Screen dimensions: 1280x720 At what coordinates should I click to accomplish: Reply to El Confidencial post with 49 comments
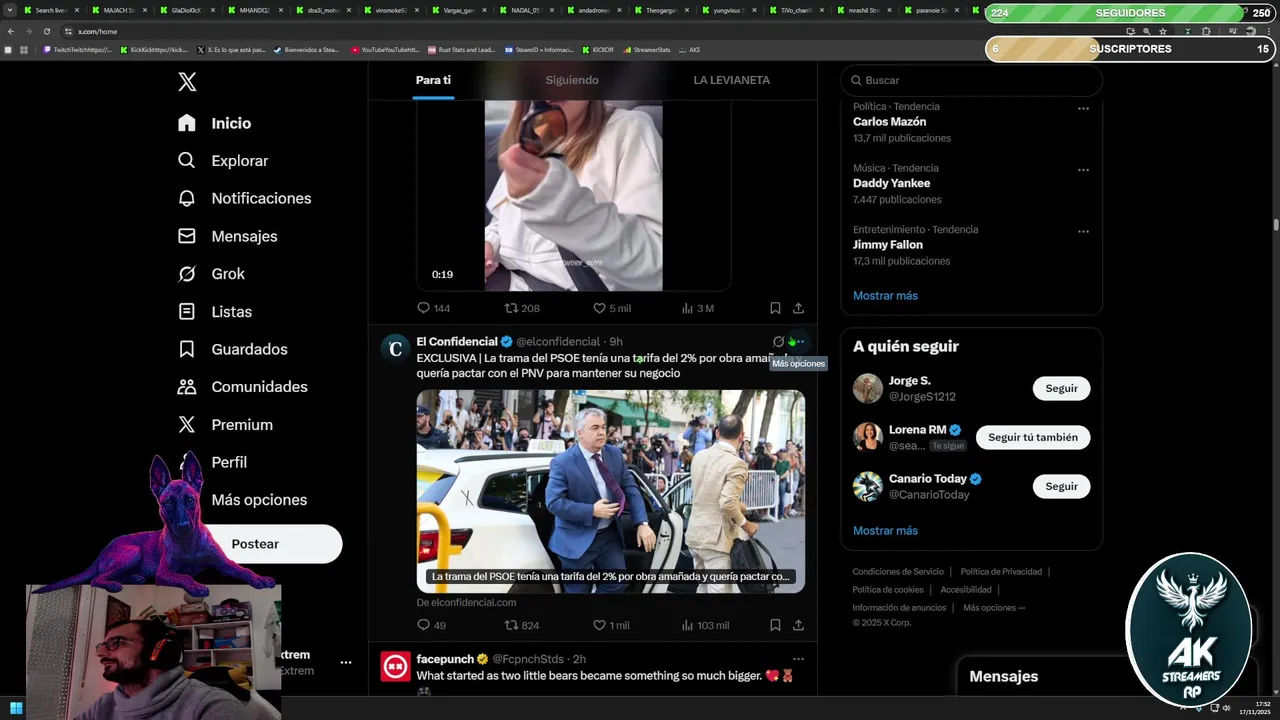[431, 625]
